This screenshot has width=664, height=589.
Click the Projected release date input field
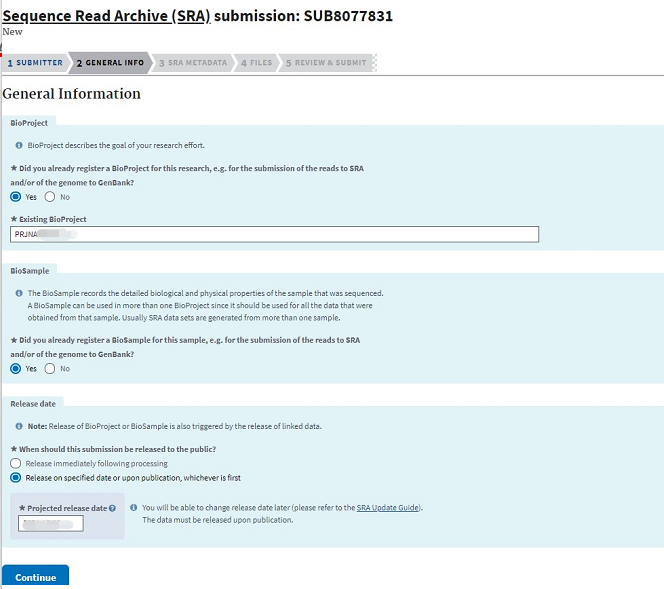51,524
